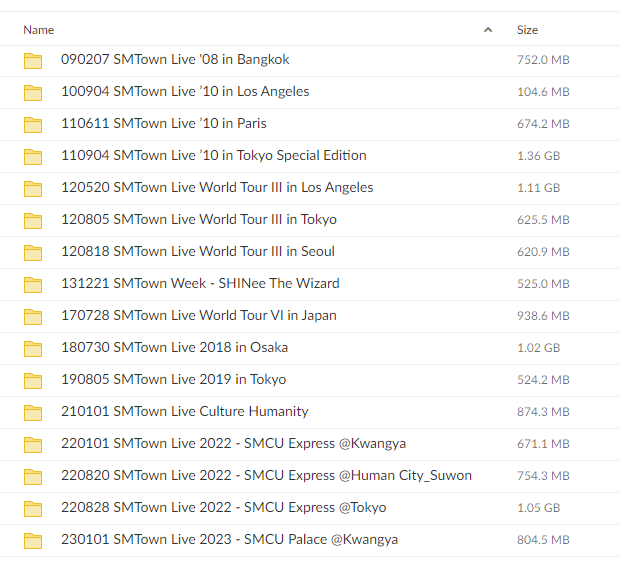The height and width of the screenshot is (570, 620).
Task: Sort by the Size column header
Action: [x=527, y=30]
